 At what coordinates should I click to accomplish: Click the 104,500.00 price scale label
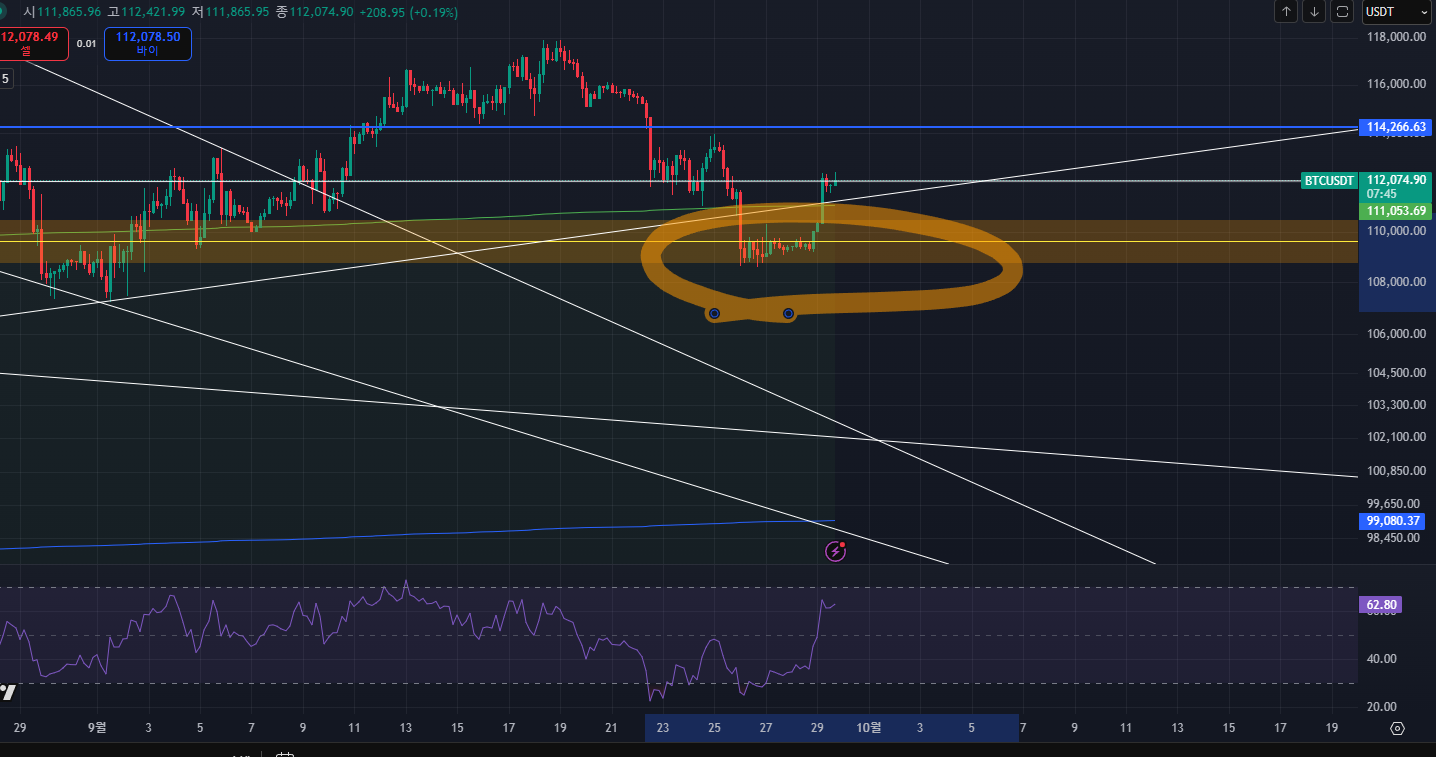pyautogui.click(x=1396, y=373)
